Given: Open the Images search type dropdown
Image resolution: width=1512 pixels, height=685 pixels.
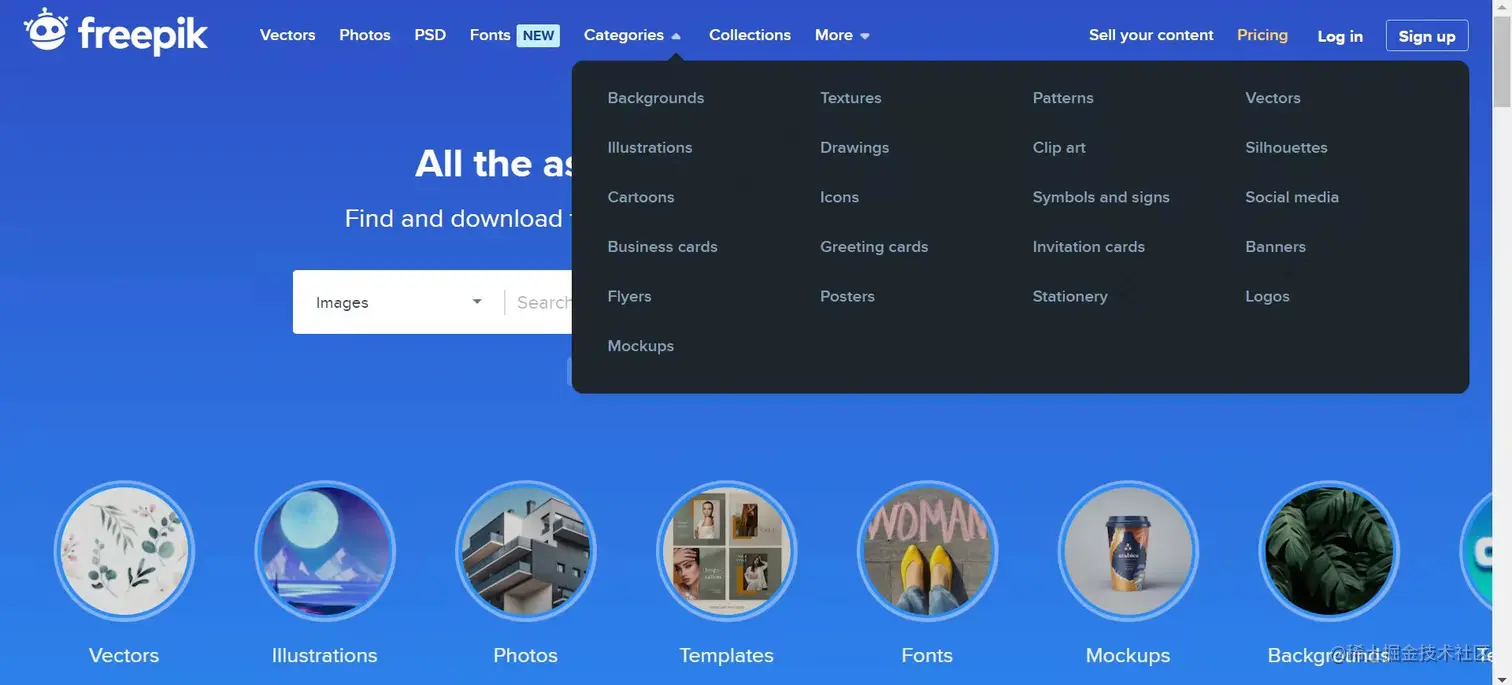Looking at the screenshot, I should coord(398,302).
